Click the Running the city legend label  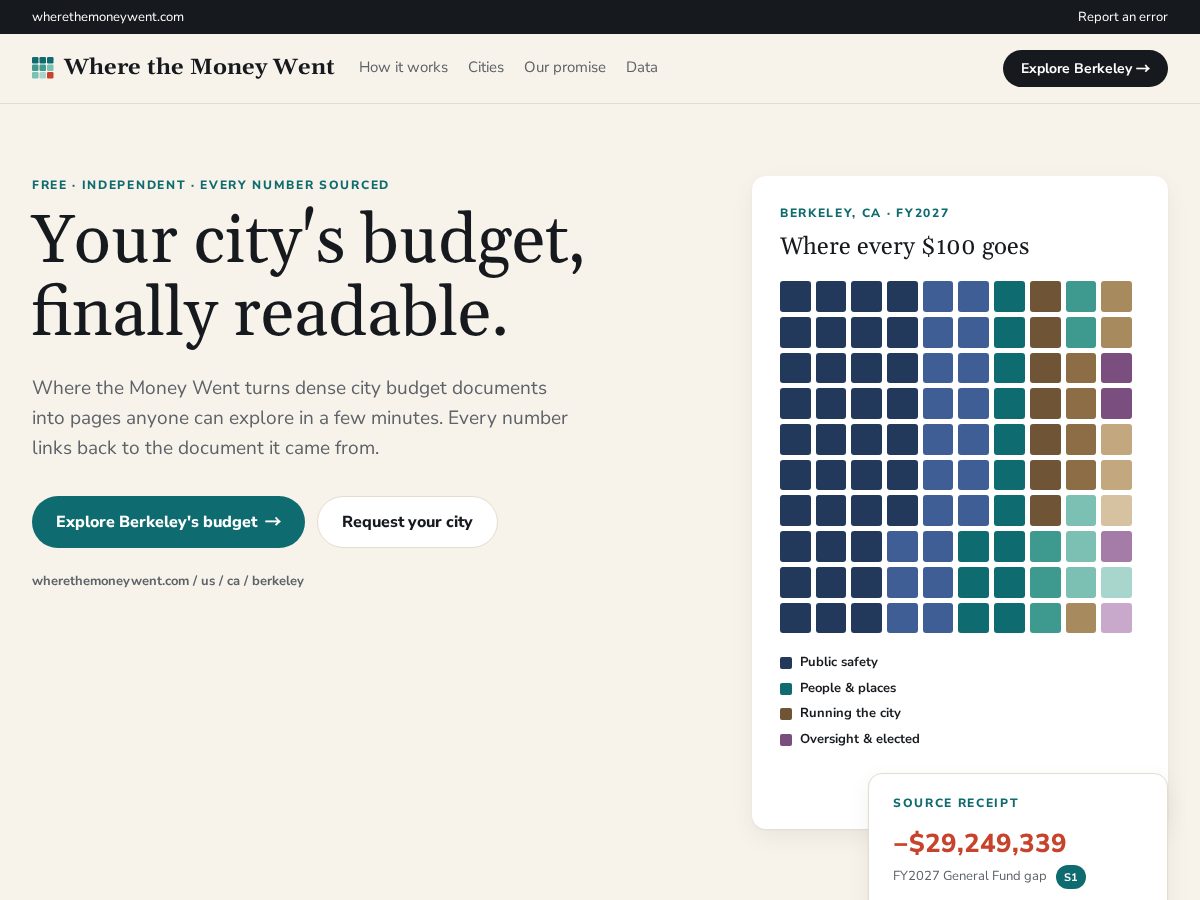pos(850,713)
